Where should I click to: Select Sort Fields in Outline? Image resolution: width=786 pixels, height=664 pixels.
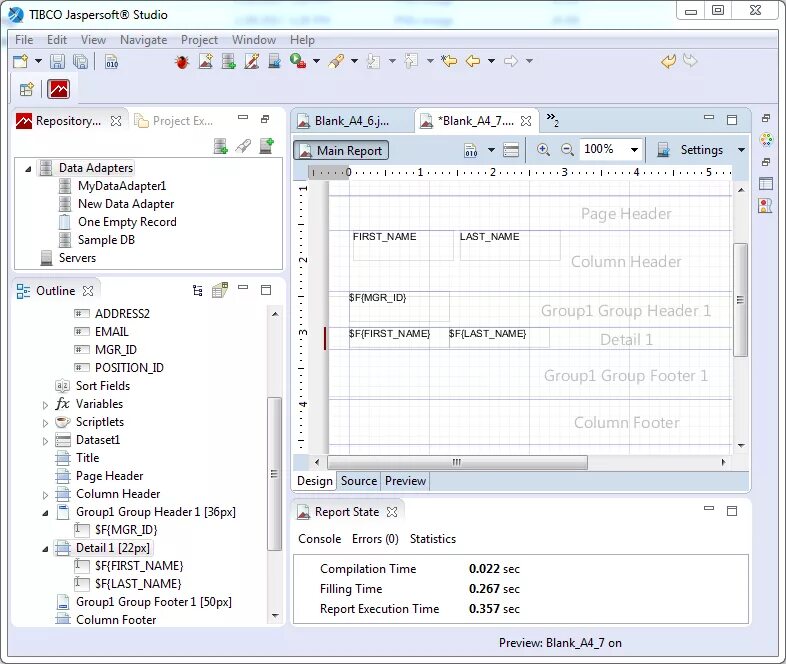pos(103,386)
